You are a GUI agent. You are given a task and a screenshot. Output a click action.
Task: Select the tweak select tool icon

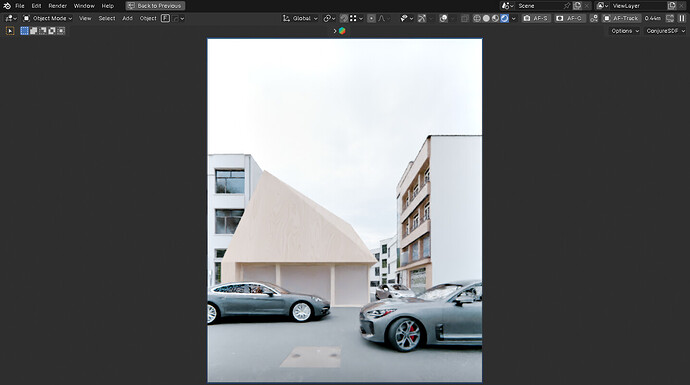[10, 31]
